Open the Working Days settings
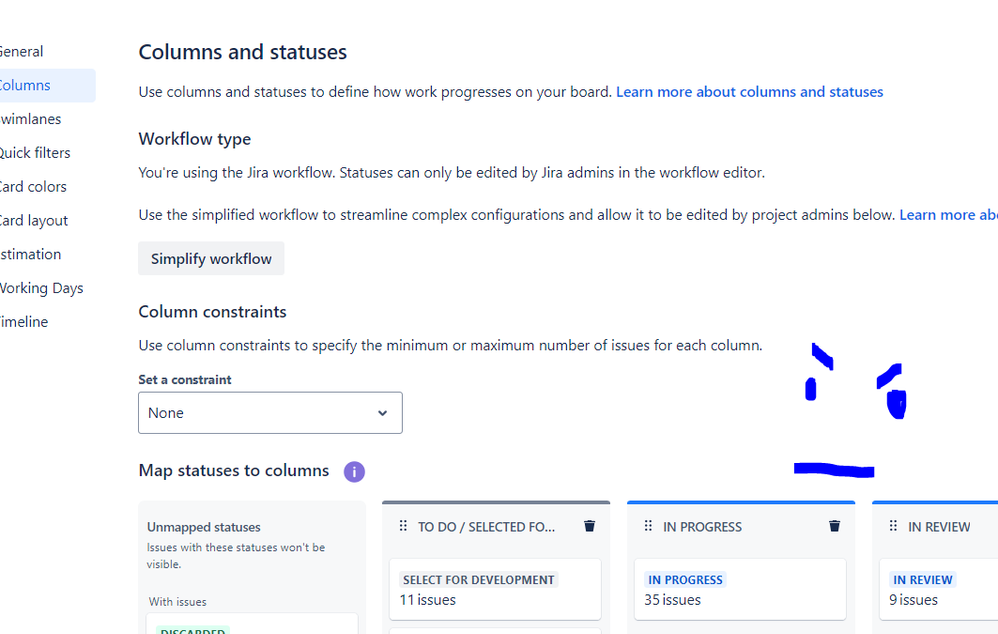Viewport: 998px width, 634px height. [41, 288]
